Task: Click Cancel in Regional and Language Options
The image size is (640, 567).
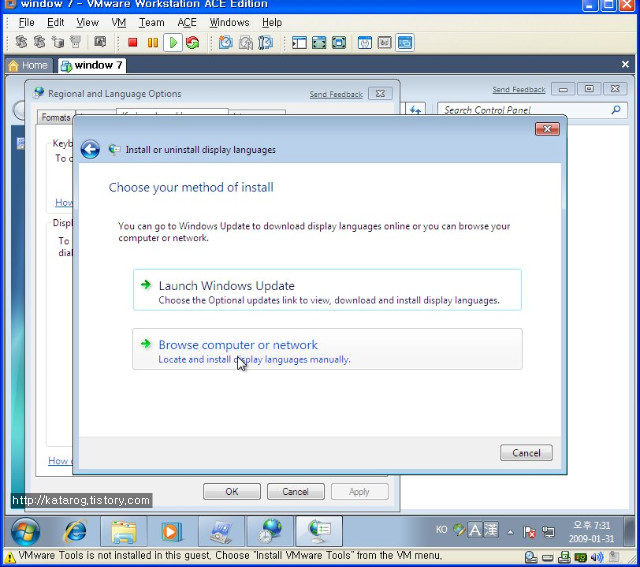Action: tap(296, 491)
